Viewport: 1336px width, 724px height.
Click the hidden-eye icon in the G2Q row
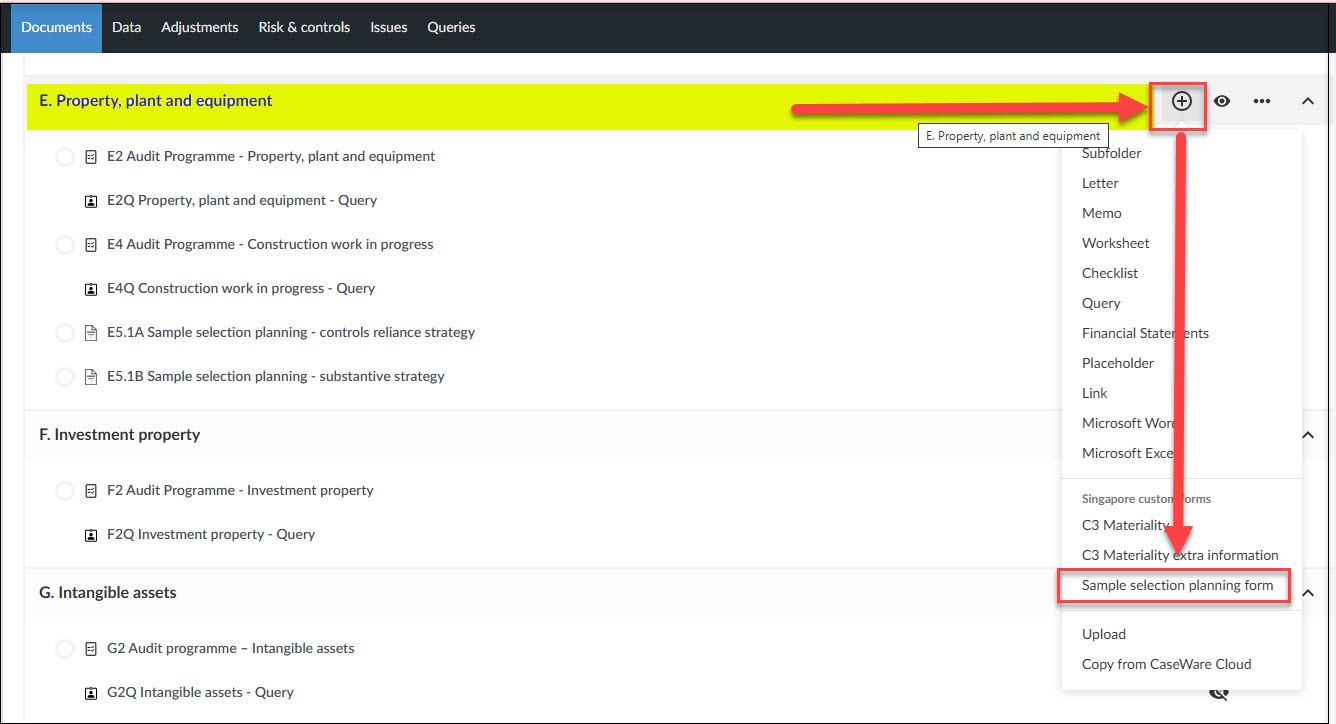pyautogui.click(x=1218, y=693)
